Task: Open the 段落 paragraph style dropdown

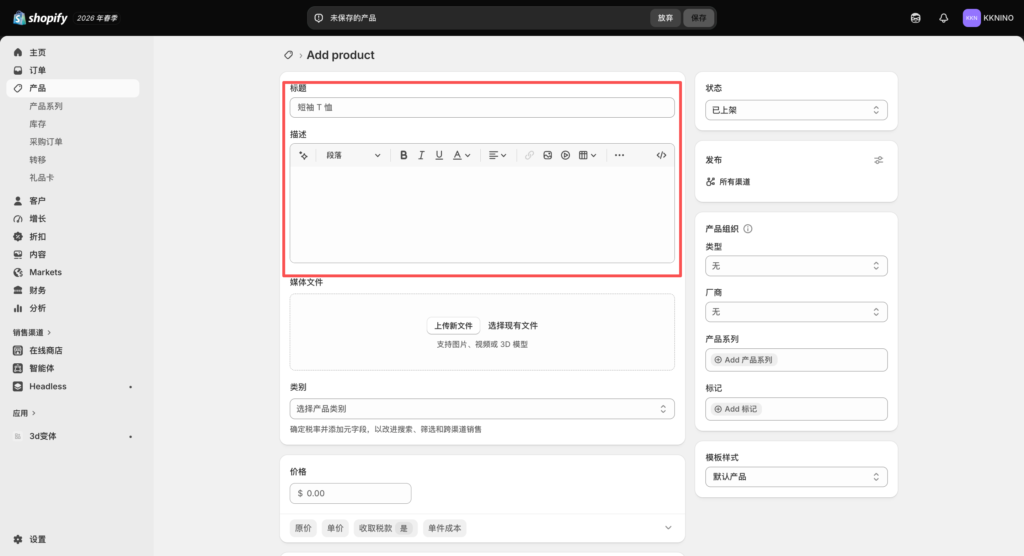Action: (x=353, y=155)
